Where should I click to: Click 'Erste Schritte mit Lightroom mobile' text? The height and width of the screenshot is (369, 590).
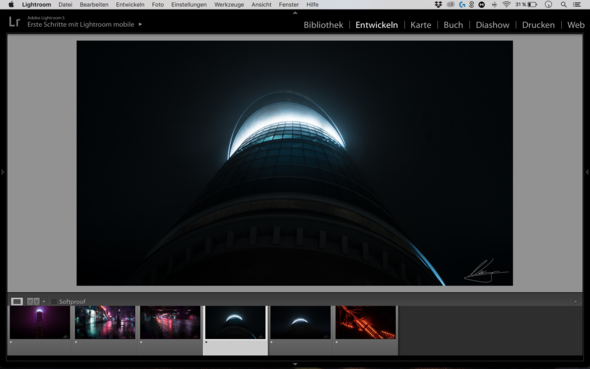(x=81, y=24)
